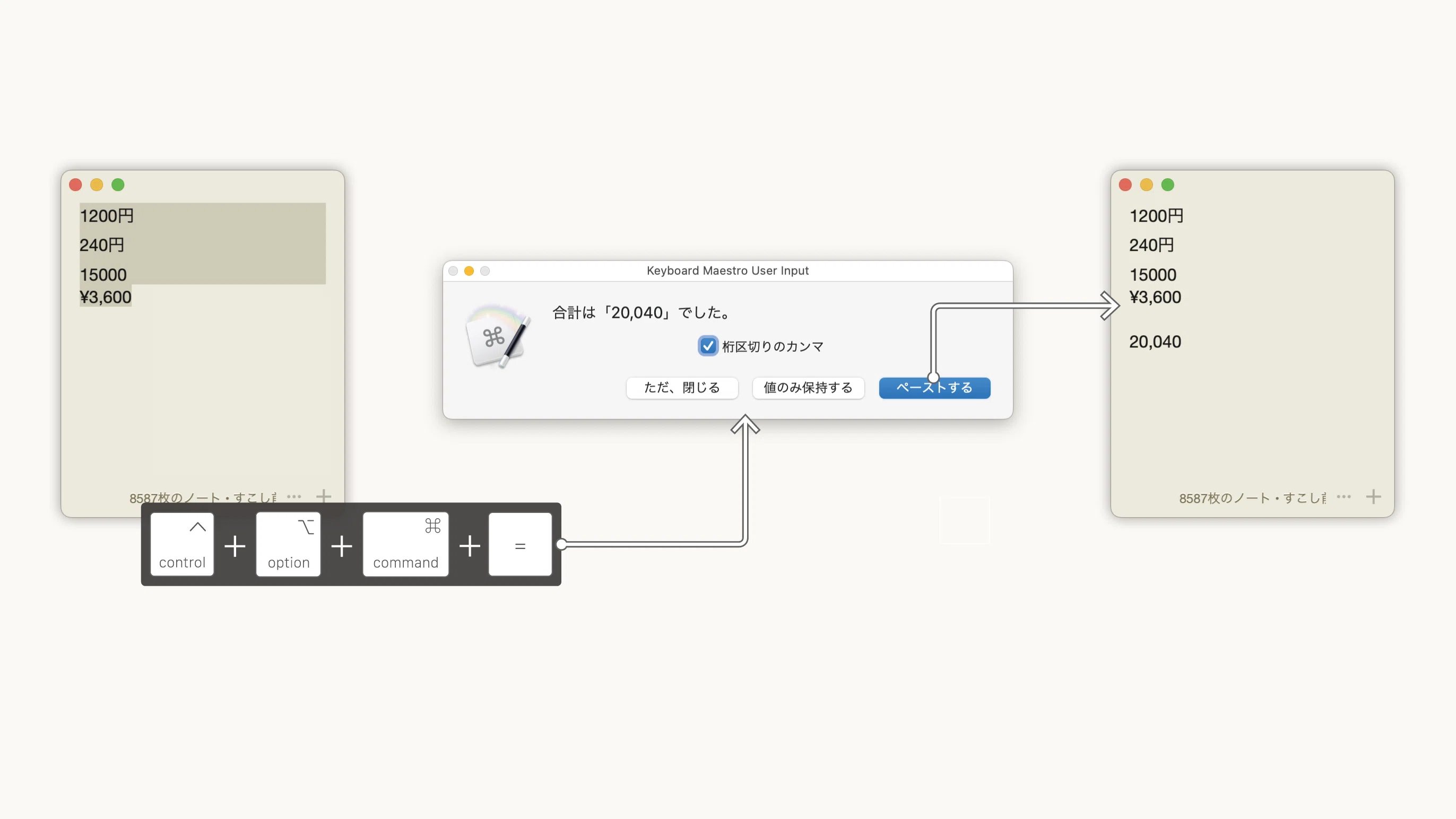Click 15000 line in right note
1456x819 pixels.
1152,275
